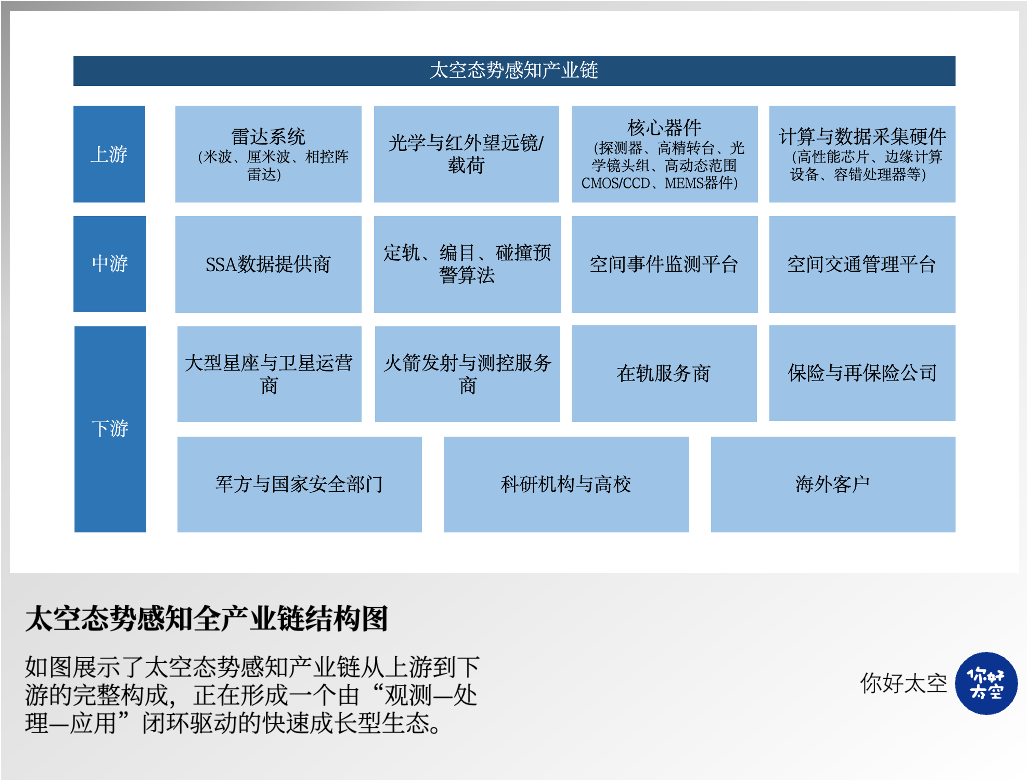Click the 你好太空 round logo icon
The height and width of the screenshot is (780, 1028).
[x=985, y=684]
